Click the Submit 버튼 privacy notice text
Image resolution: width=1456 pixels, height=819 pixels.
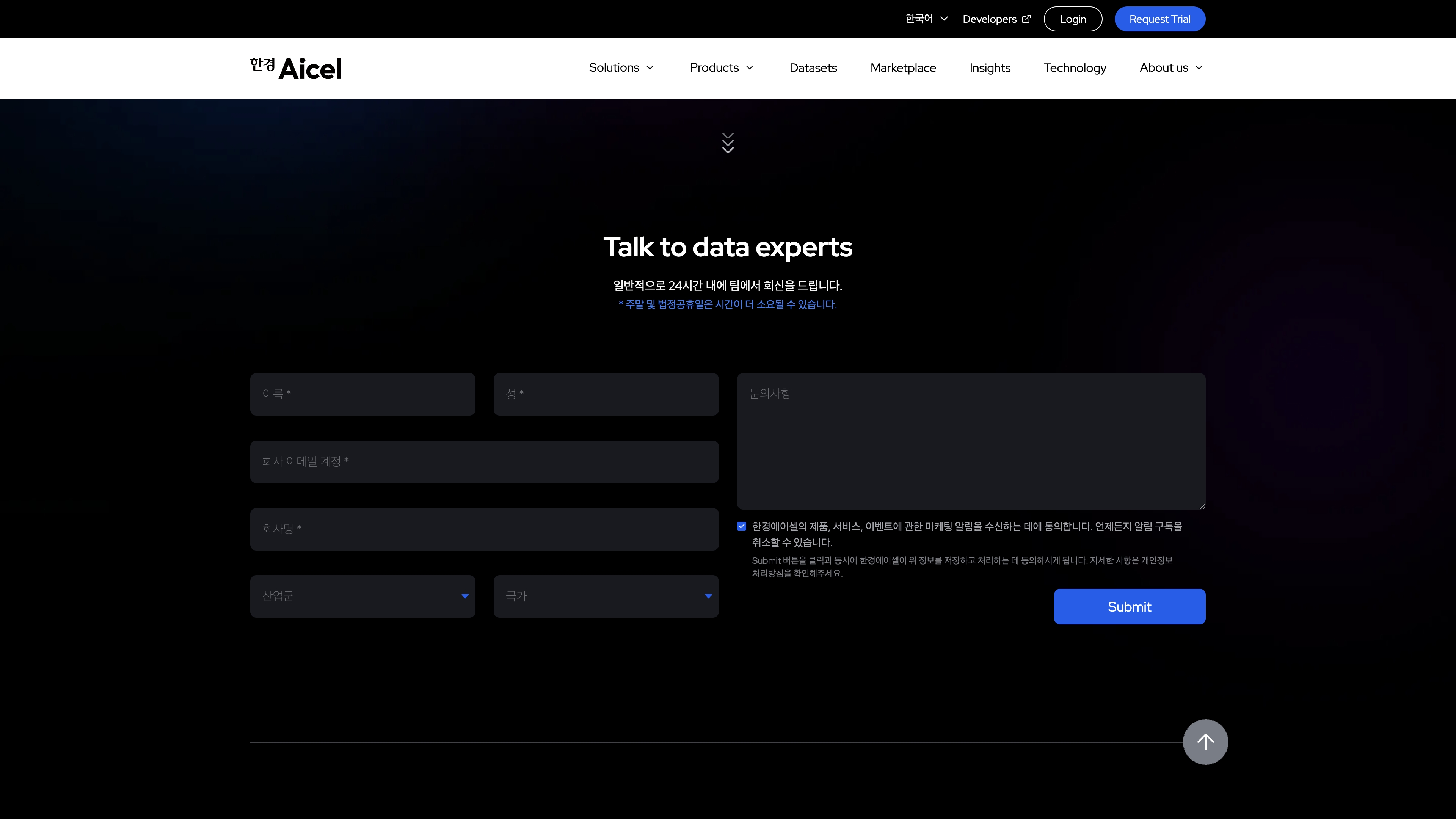pos(962,566)
